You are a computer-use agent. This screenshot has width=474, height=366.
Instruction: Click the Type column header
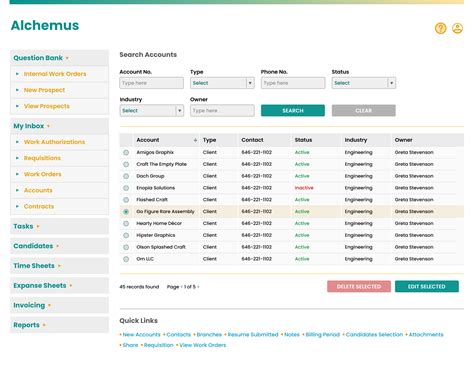(x=209, y=140)
